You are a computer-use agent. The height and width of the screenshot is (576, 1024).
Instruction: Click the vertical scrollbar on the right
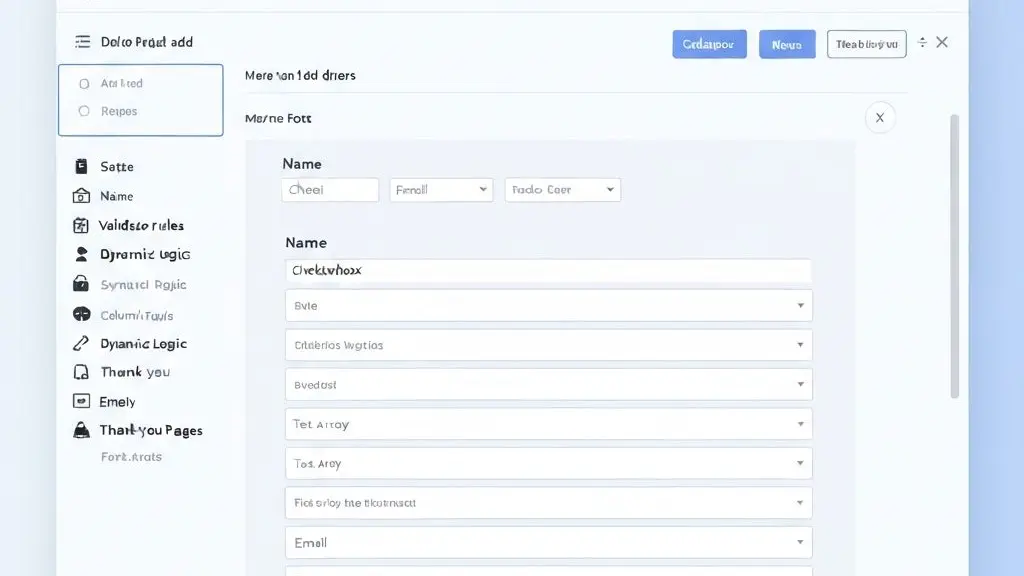(954, 255)
